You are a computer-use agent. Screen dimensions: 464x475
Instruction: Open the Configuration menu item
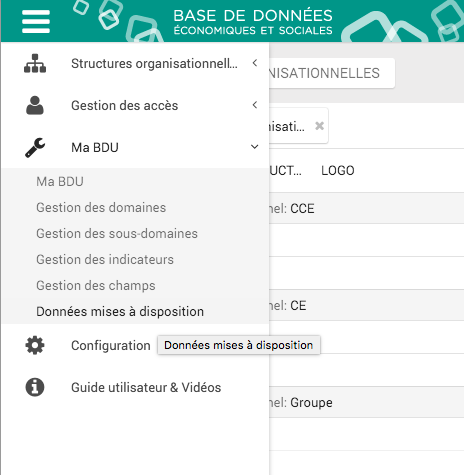(x=111, y=346)
